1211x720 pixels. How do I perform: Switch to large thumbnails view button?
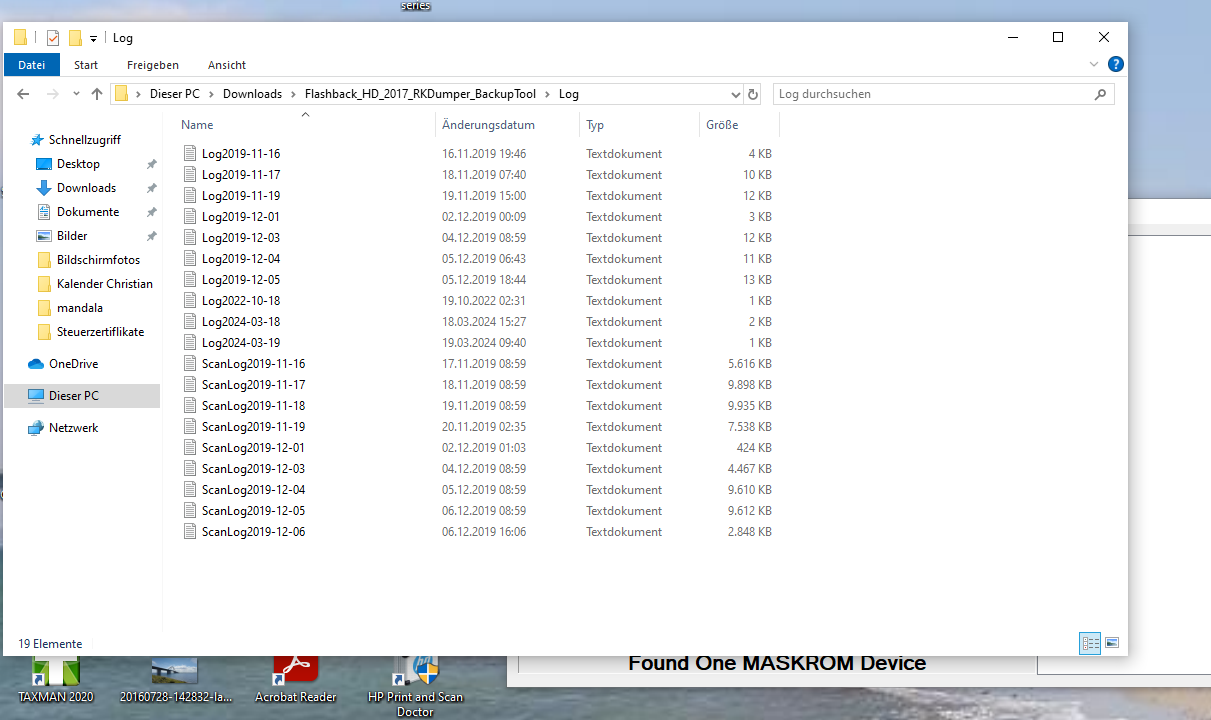[x=1112, y=643]
